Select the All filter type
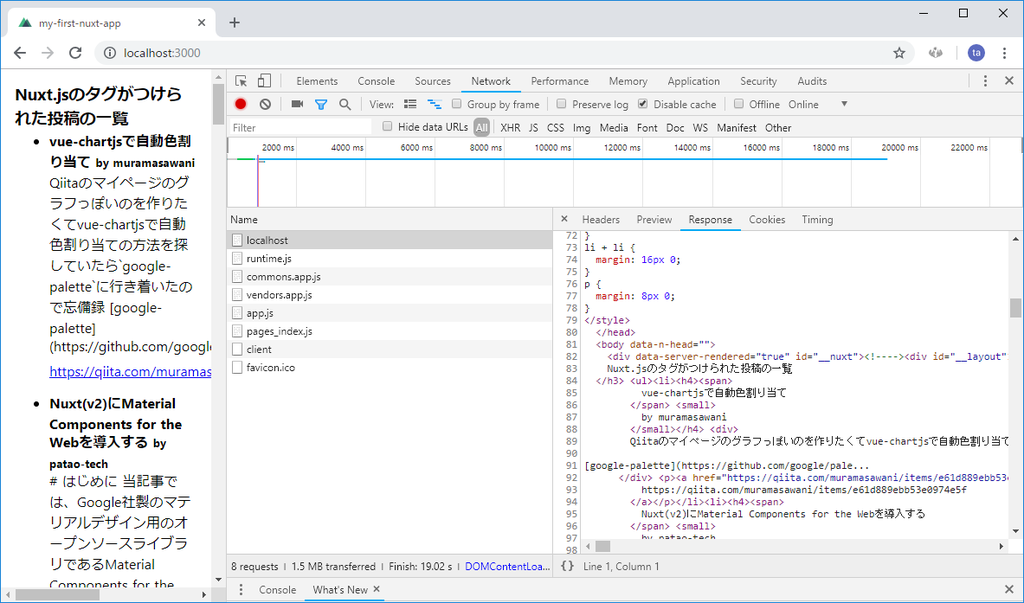1024x603 pixels. point(482,127)
